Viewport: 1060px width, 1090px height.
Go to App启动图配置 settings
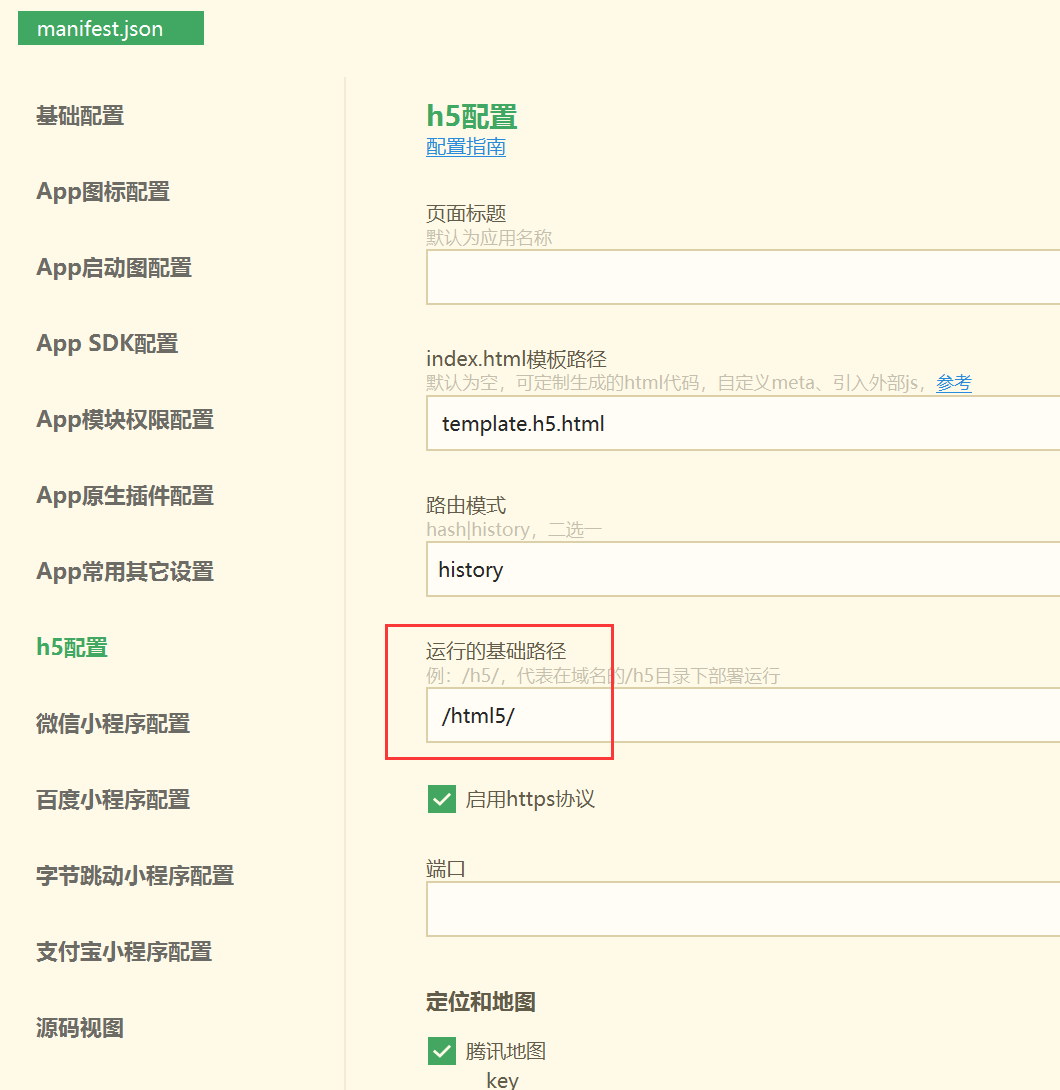[114, 268]
